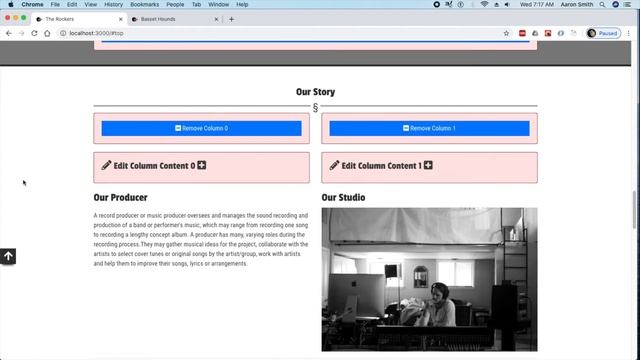Close The Rockers tab
Image resolution: width=640 pixels, height=360 pixels.
[x=120, y=19]
